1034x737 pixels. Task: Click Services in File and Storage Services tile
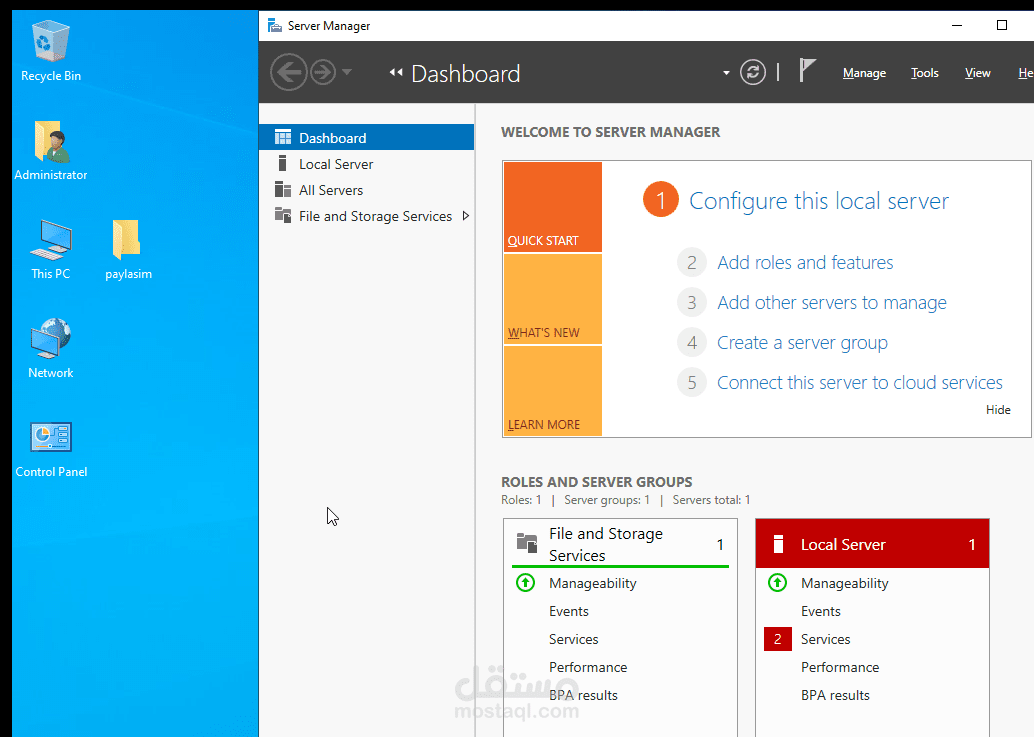(x=573, y=639)
